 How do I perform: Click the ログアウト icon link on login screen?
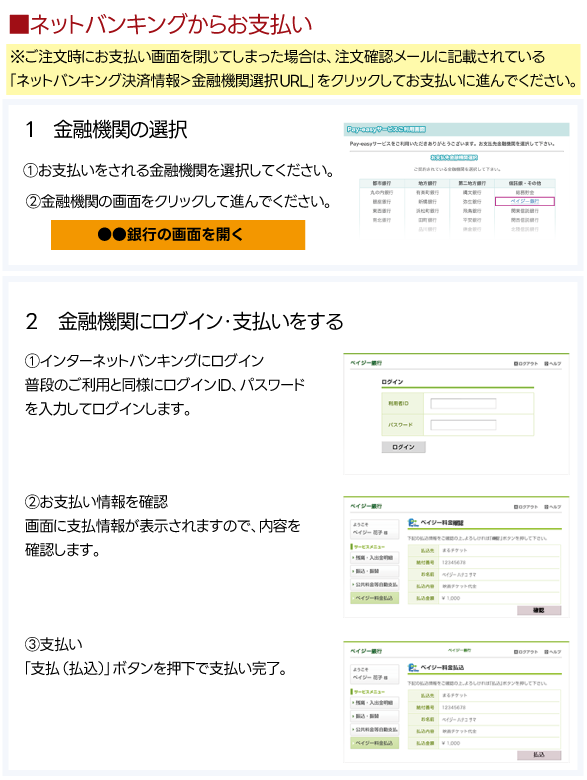[x=526, y=364]
